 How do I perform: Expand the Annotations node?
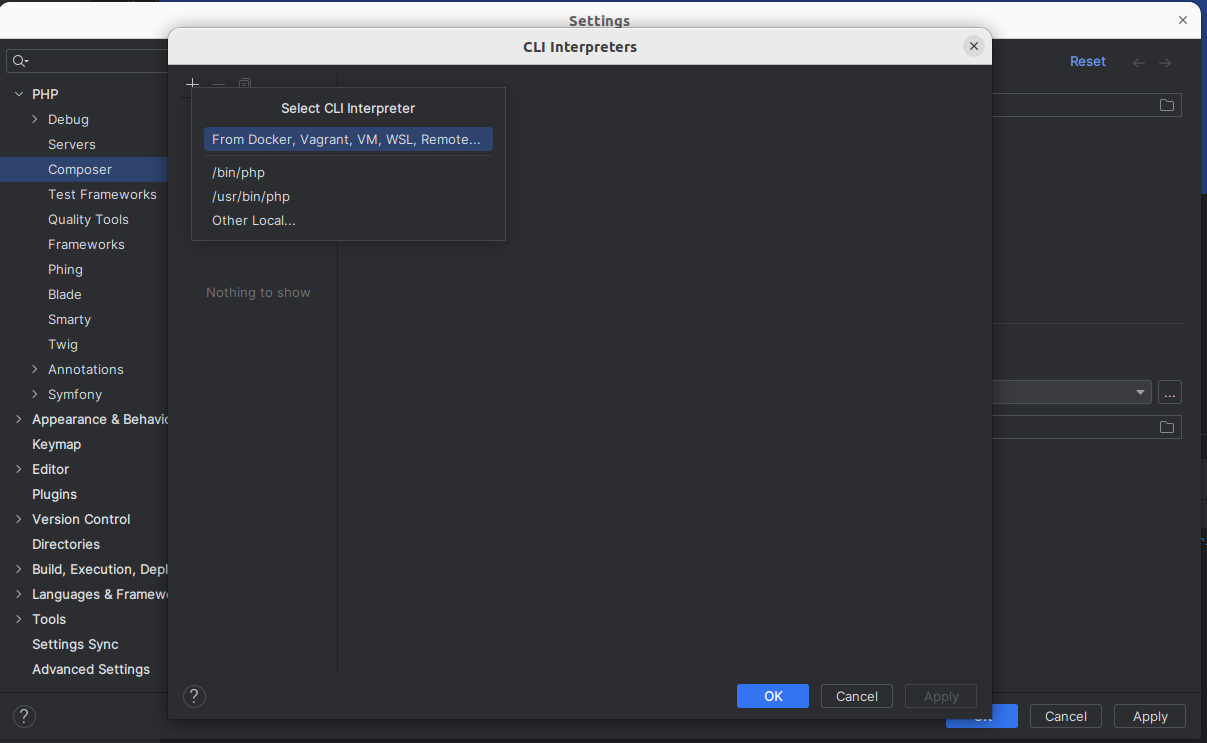tap(34, 369)
